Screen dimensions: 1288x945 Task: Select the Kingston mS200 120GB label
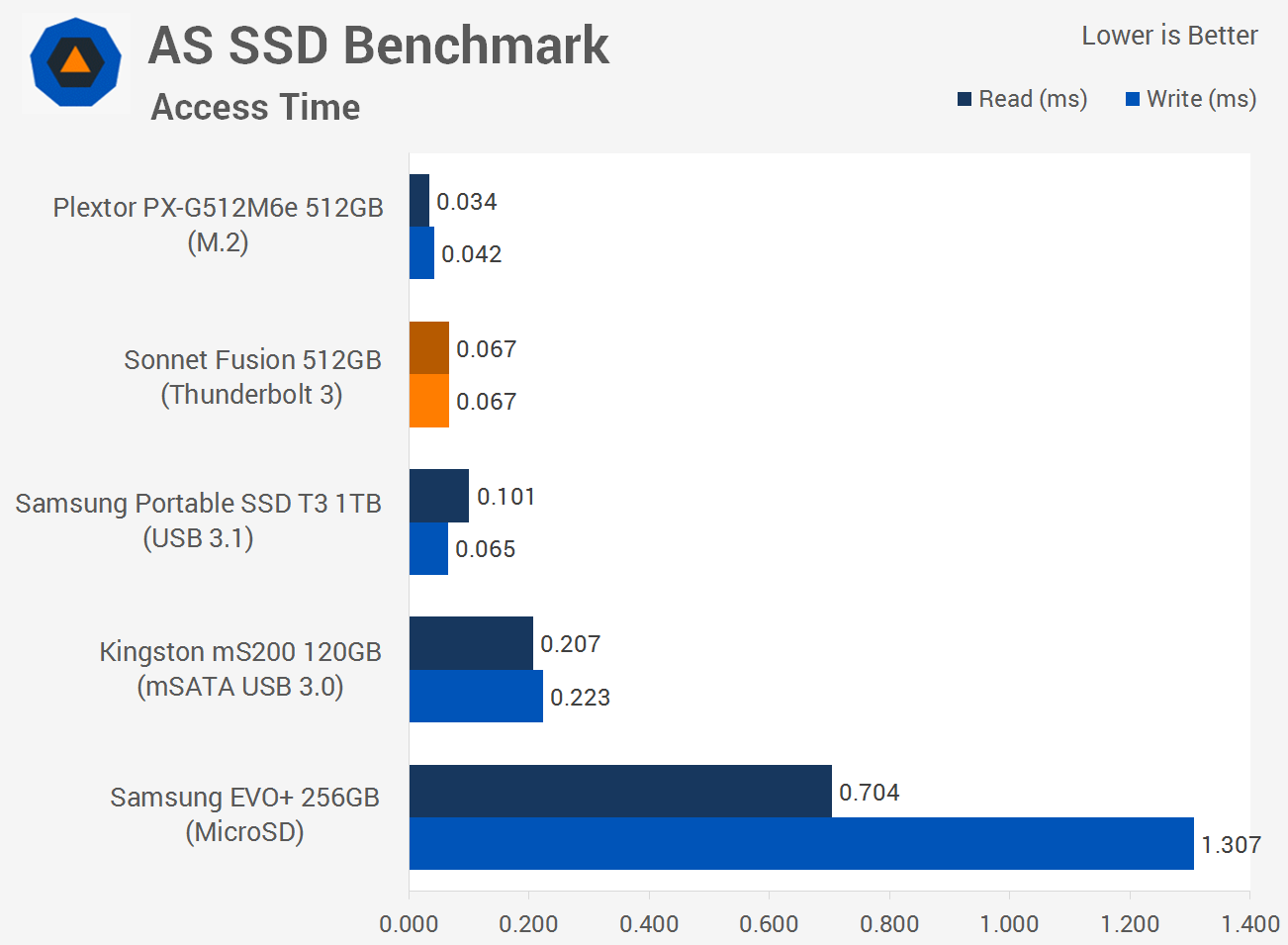[x=240, y=669]
